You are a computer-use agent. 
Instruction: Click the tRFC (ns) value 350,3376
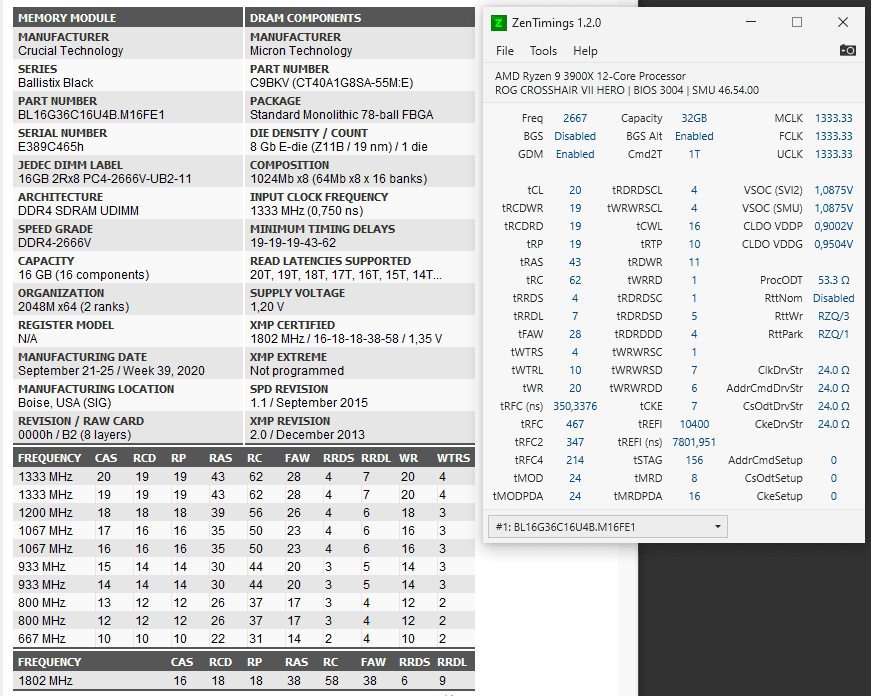575,406
